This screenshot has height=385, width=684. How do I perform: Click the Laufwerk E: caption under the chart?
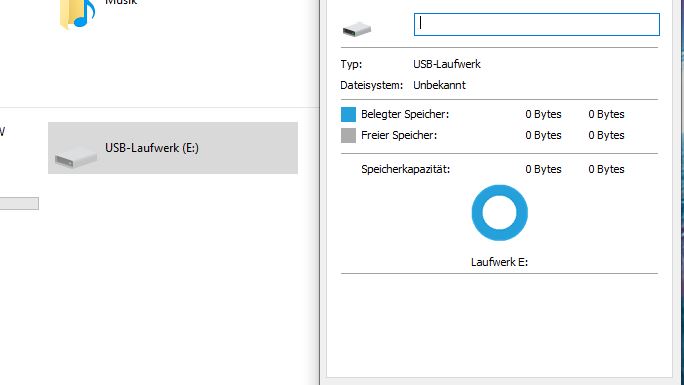click(499, 262)
